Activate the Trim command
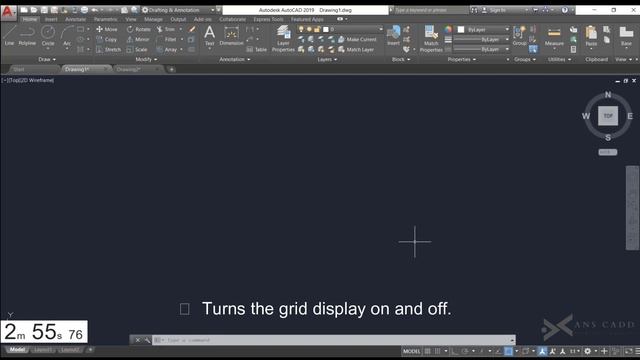This screenshot has height=360, width=640. pos(166,29)
